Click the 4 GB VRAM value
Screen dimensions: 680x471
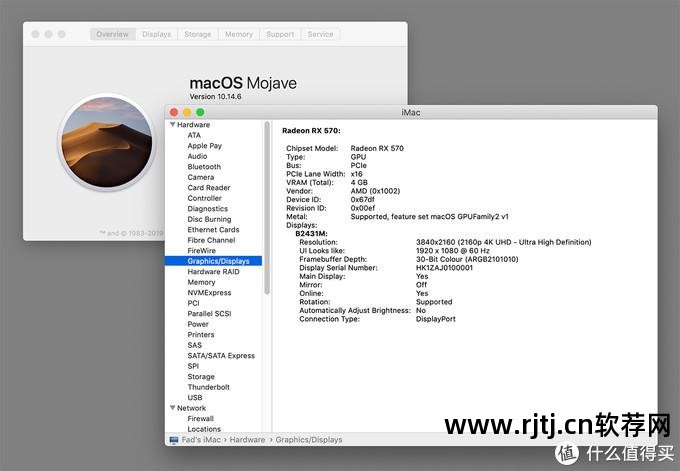359,183
